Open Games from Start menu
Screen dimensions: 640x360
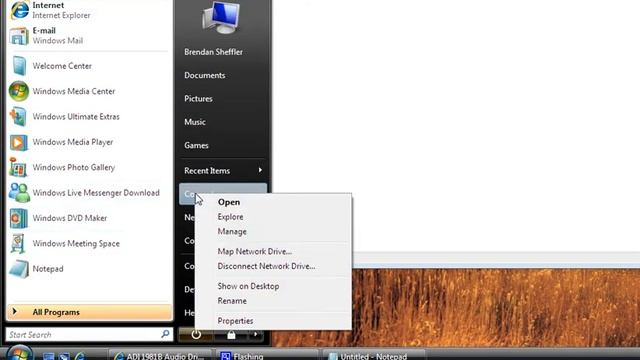pyautogui.click(x=196, y=145)
